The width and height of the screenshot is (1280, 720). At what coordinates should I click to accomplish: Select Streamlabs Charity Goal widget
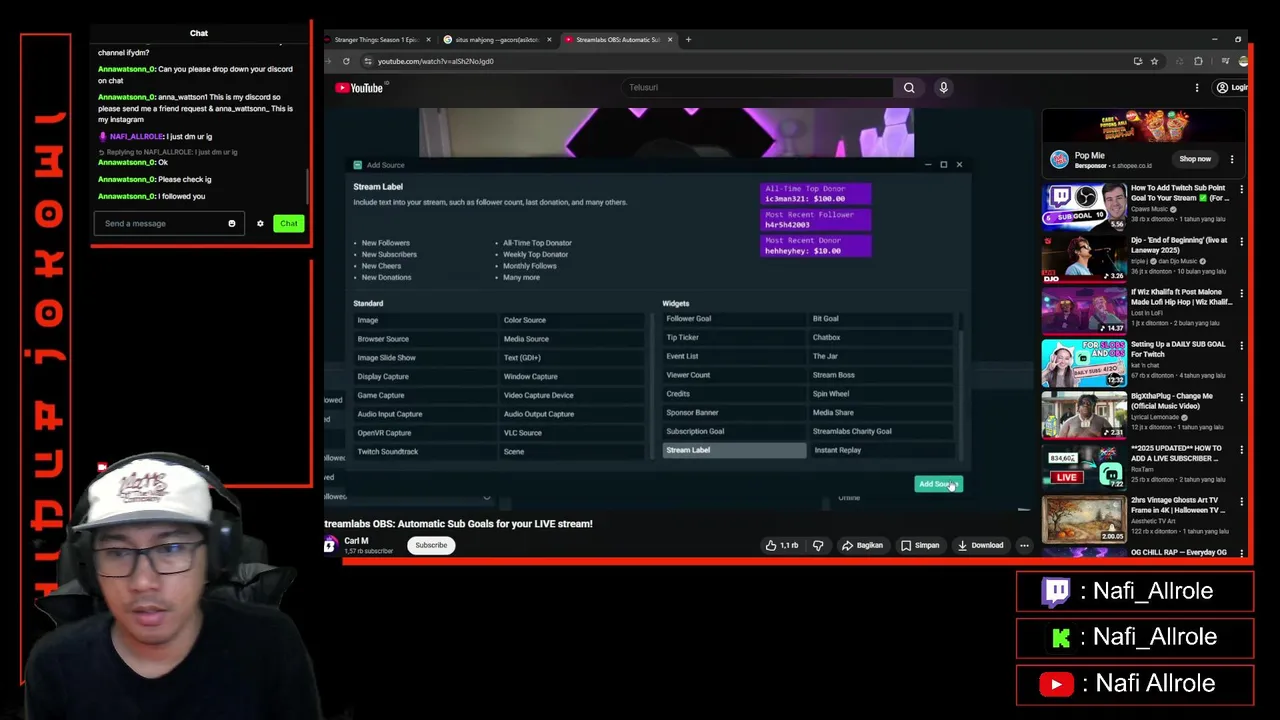coord(880,431)
